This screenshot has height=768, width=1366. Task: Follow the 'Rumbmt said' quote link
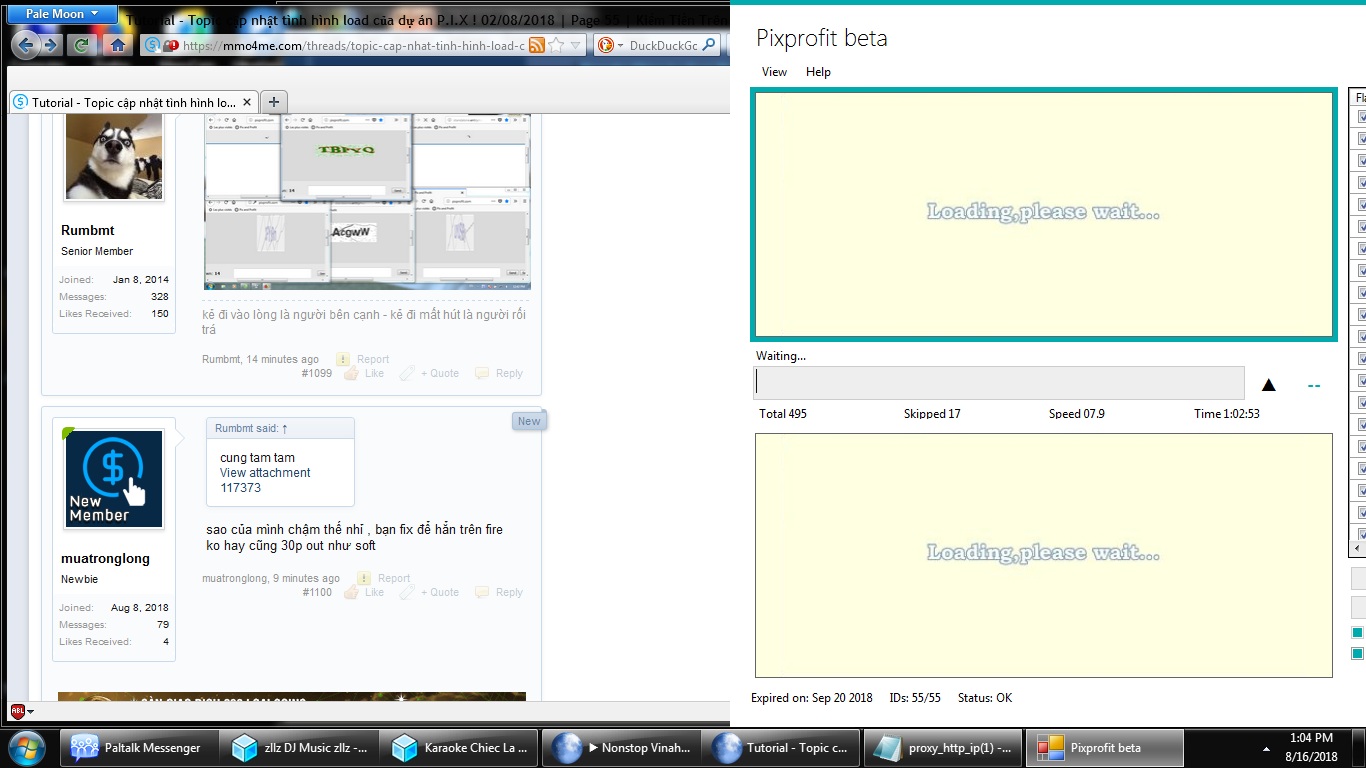tap(251, 428)
